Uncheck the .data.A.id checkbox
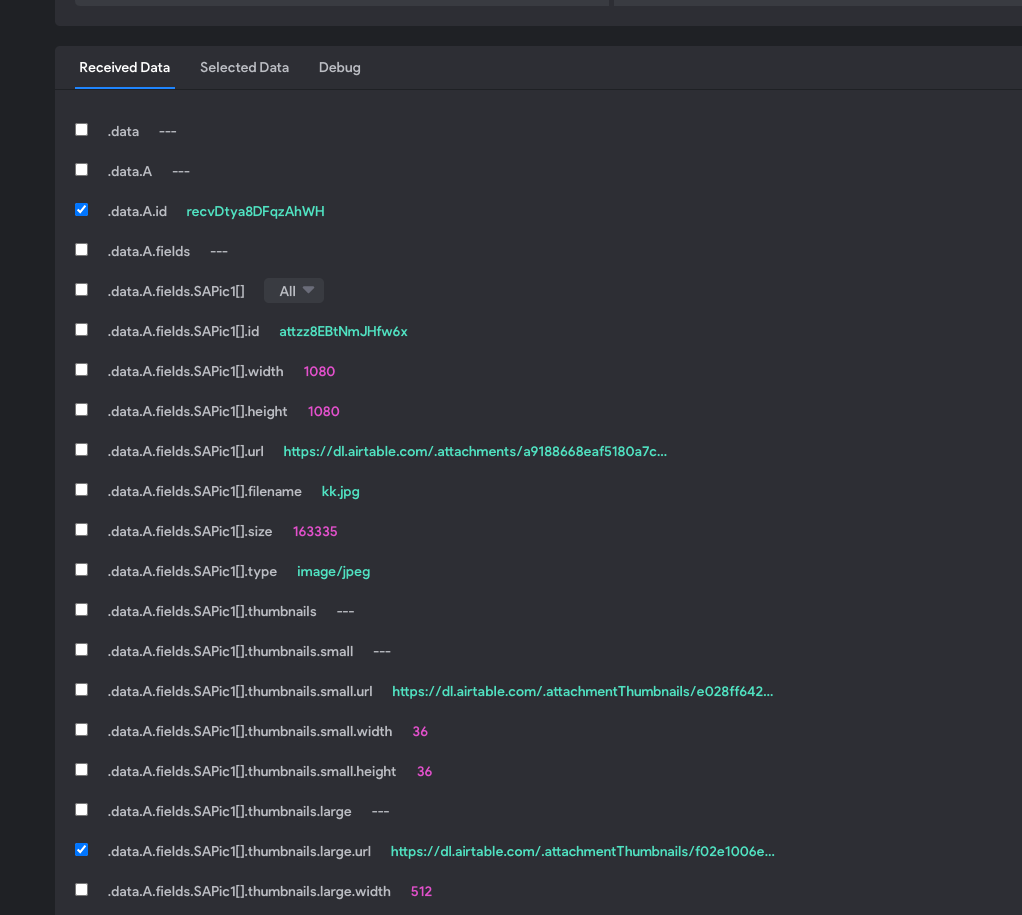 (x=81, y=210)
